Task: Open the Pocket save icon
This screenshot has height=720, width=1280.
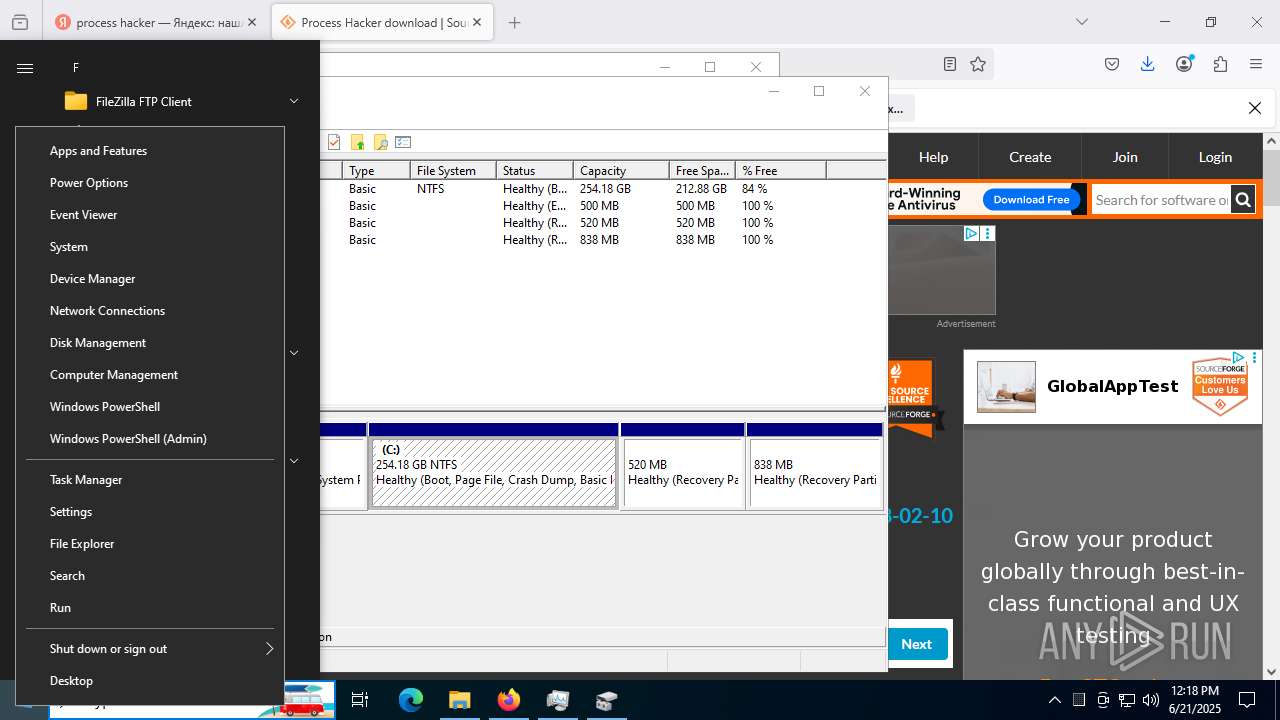Action: [x=1112, y=64]
